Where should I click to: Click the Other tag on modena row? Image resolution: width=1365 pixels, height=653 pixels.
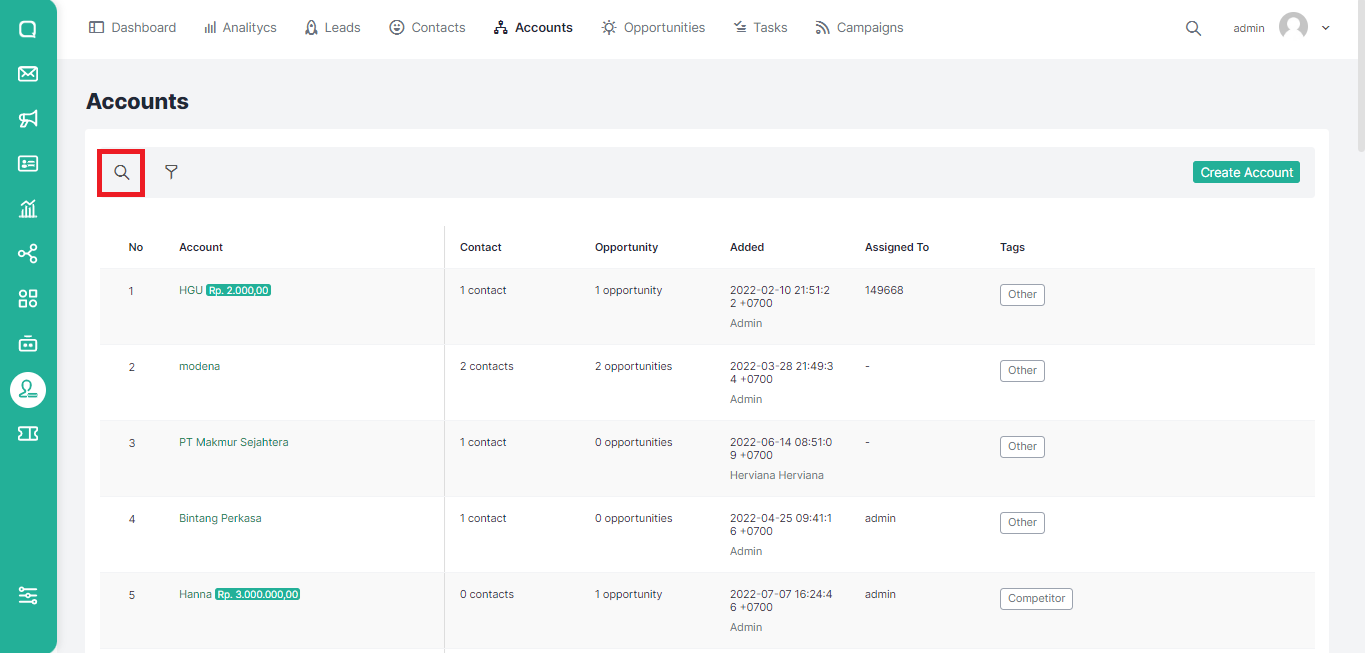click(1022, 371)
